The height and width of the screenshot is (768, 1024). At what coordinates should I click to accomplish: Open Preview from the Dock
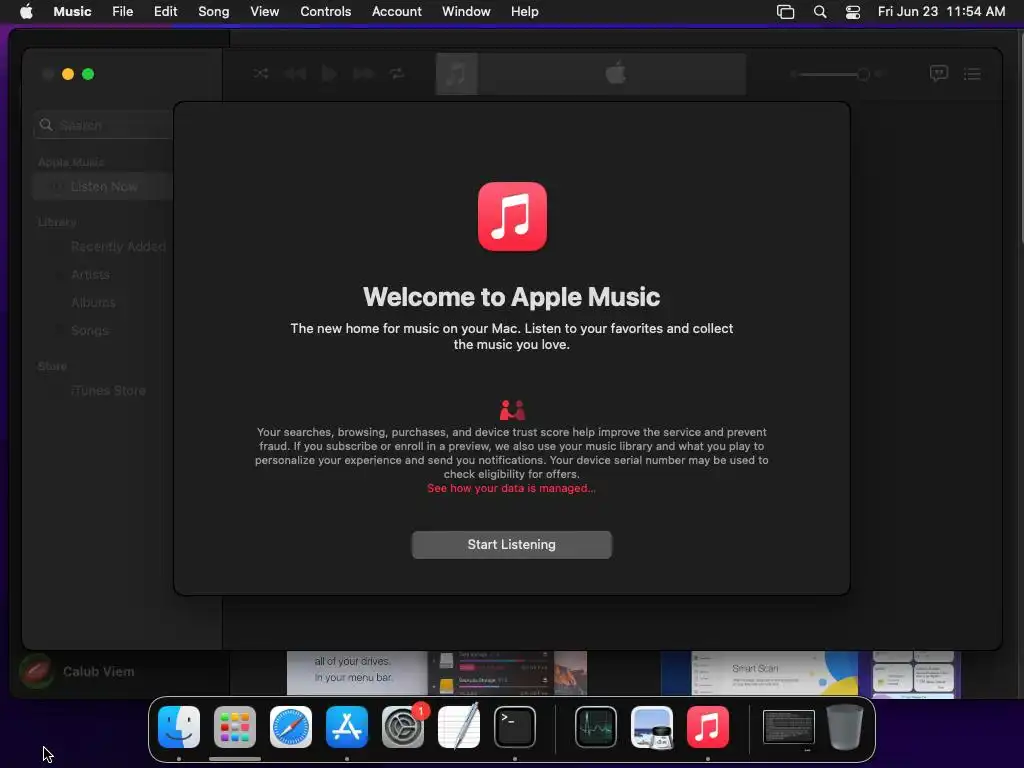tap(652, 727)
